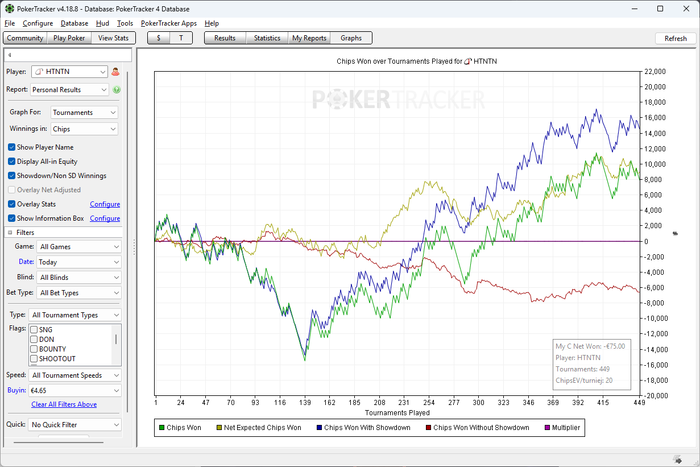Disable Showdown/Non SD Winnings checkbox
This screenshot has width=700, height=467.
point(12,175)
